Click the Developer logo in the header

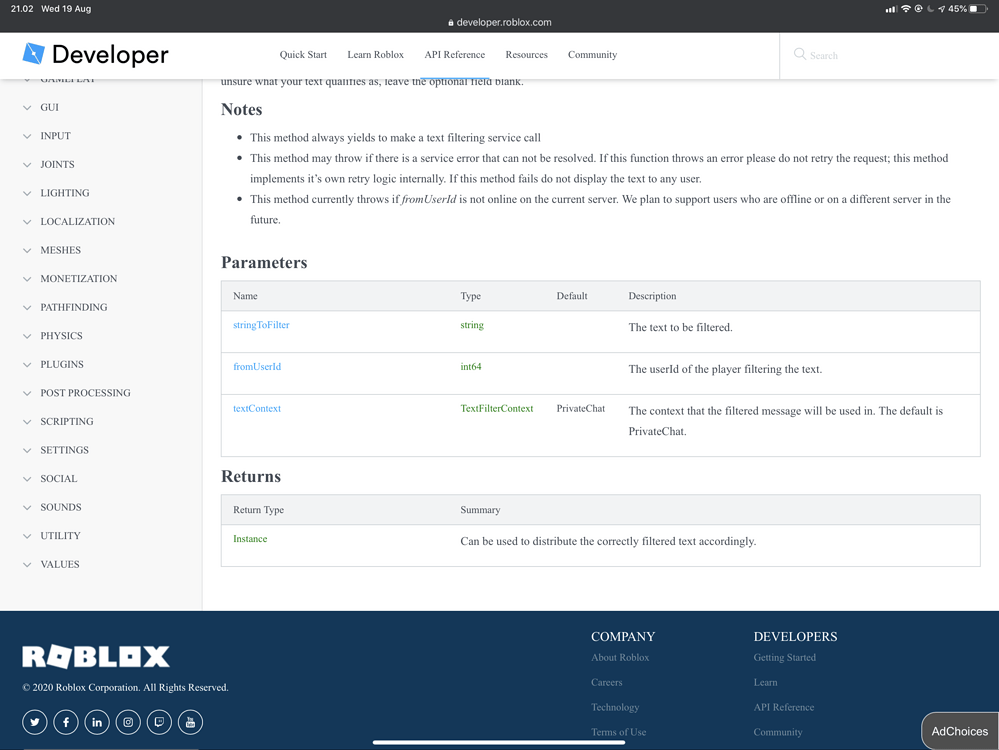coord(94,55)
